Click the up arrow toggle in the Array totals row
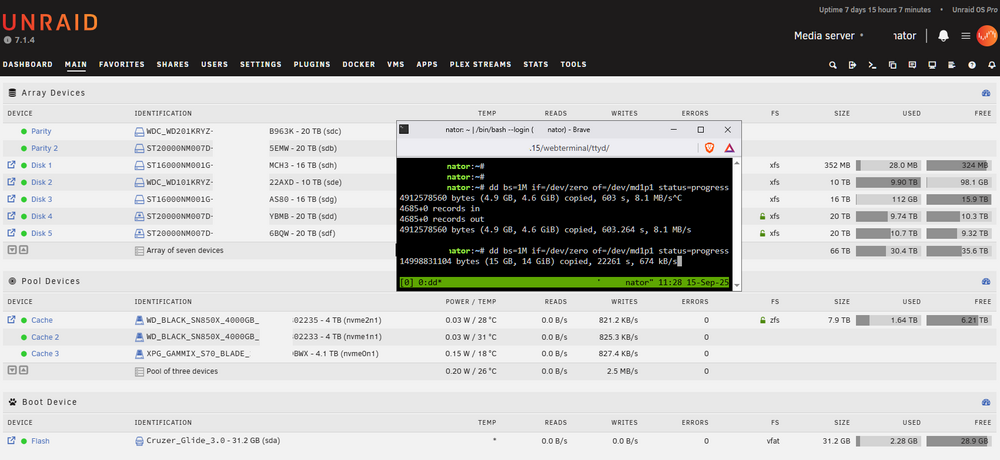 pos(23,250)
